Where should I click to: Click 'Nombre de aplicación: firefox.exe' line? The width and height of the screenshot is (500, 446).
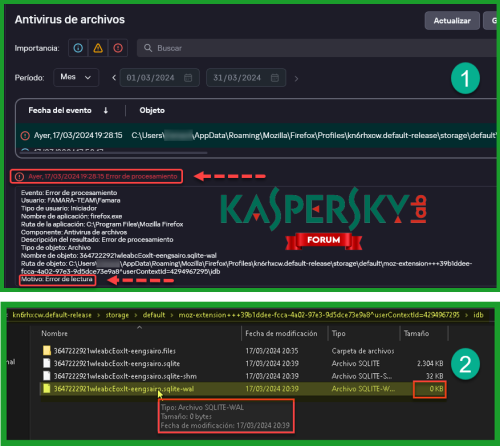pyautogui.click(x=71, y=216)
